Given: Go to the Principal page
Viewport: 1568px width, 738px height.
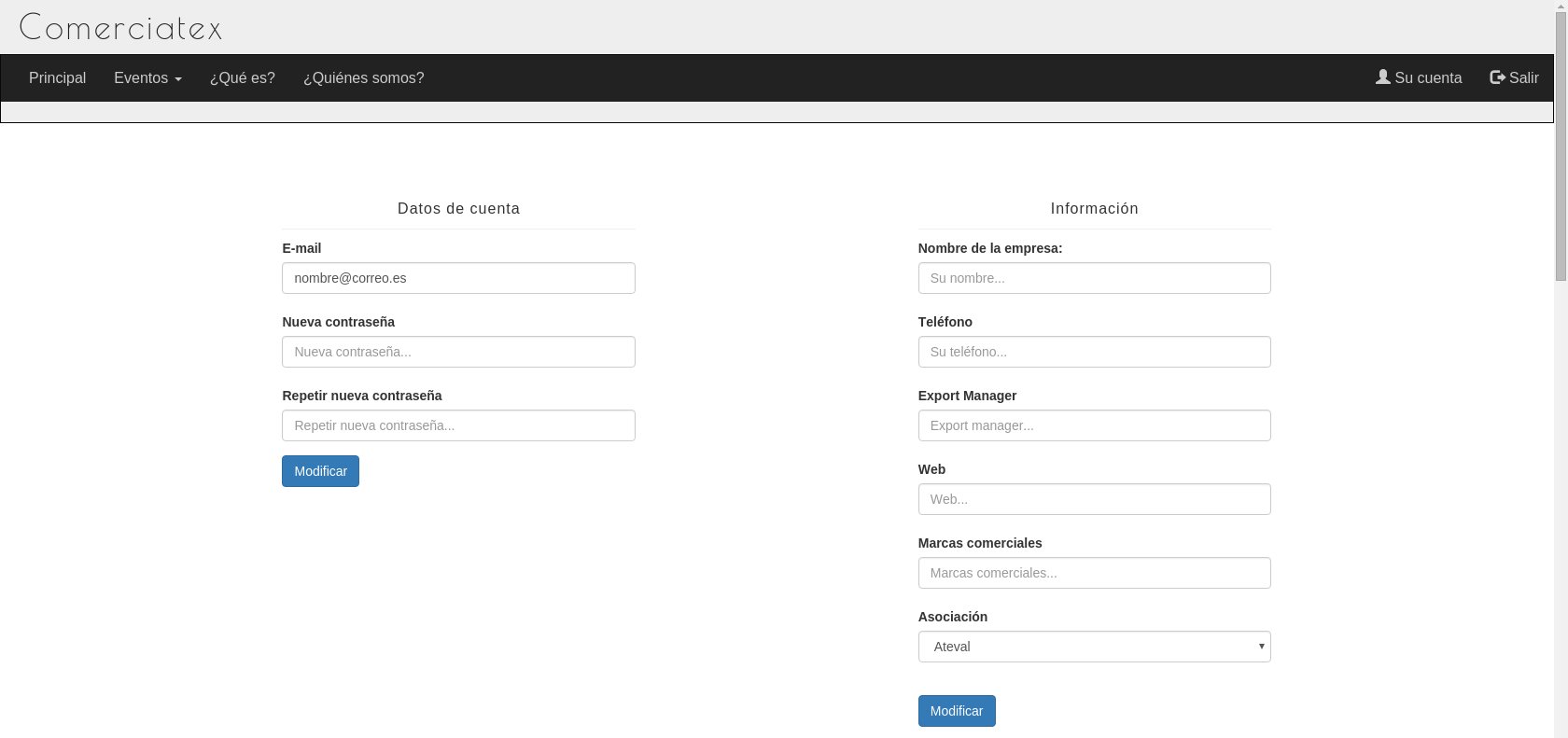Looking at the screenshot, I should click(57, 78).
